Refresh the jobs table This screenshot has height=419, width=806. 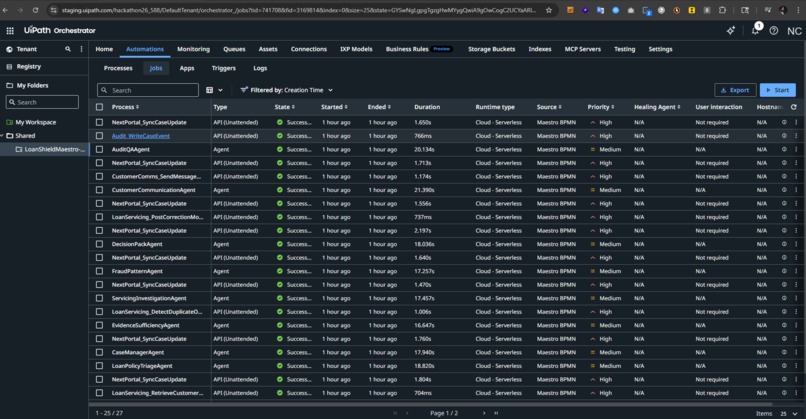point(794,107)
